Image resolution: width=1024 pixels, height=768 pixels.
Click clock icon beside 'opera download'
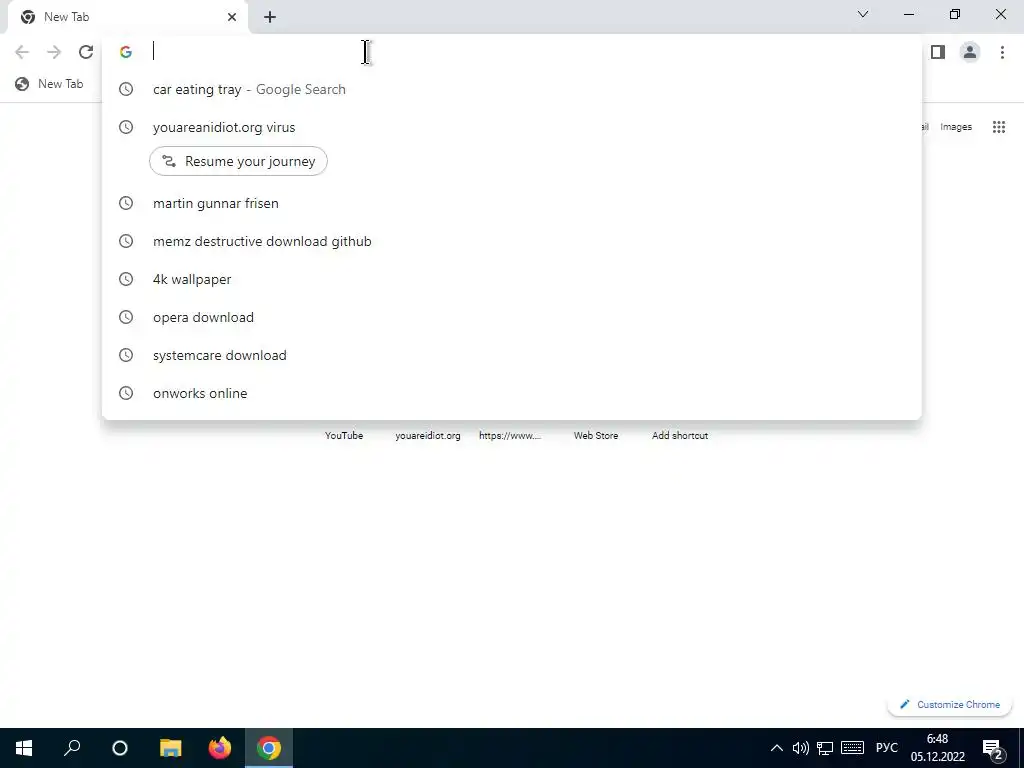(x=125, y=317)
